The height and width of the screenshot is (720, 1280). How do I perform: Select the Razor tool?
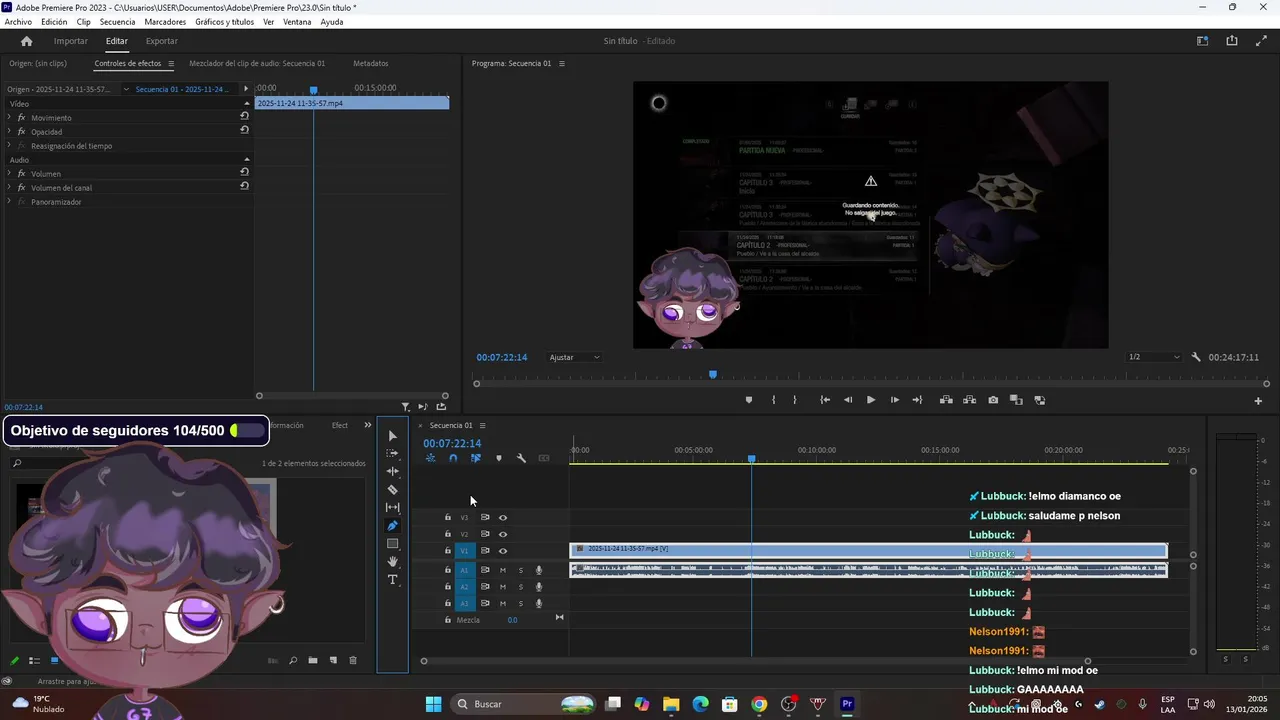[x=392, y=490]
